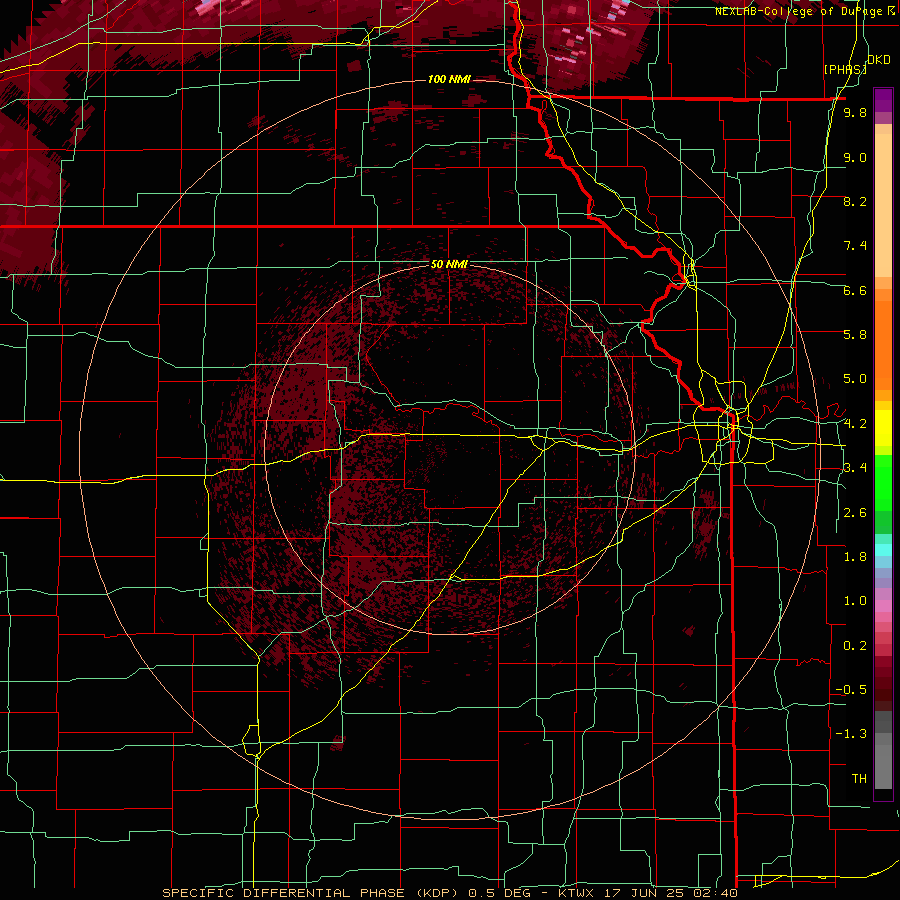Click the 1.8 scale label

[855, 557]
